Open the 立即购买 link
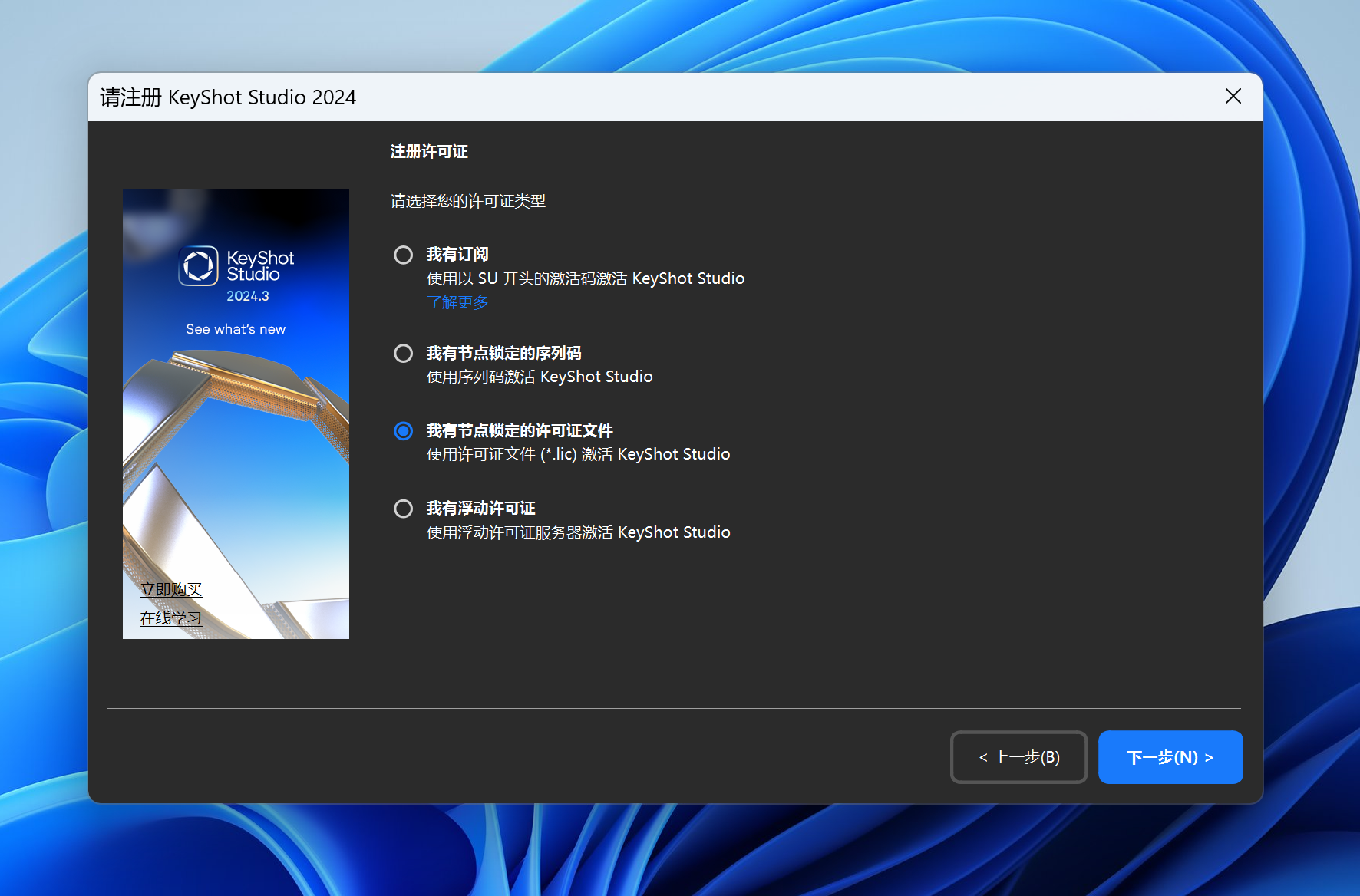 tap(171, 589)
